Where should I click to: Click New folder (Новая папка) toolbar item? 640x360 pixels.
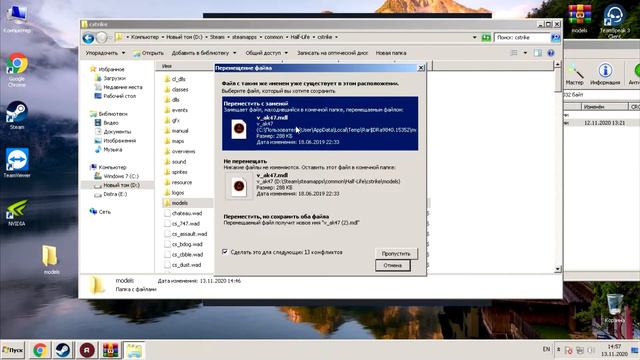(x=391, y=53)
